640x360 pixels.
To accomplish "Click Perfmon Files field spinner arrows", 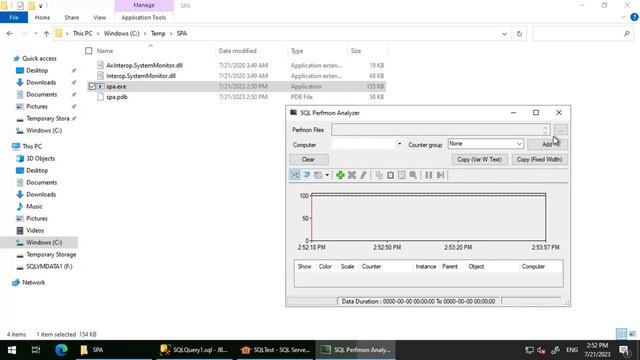I will pyautogui.click(x=545, y=130).
